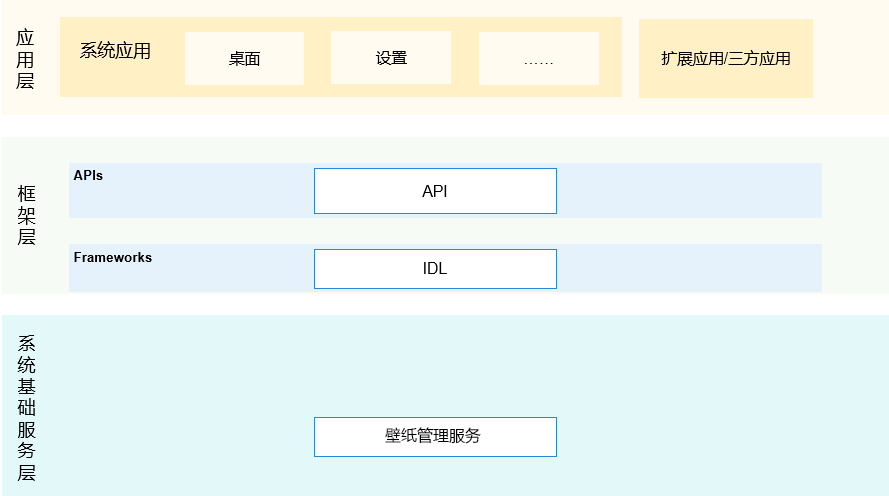
Task: Click the 桌面 box
Action: tap(244, 58)
